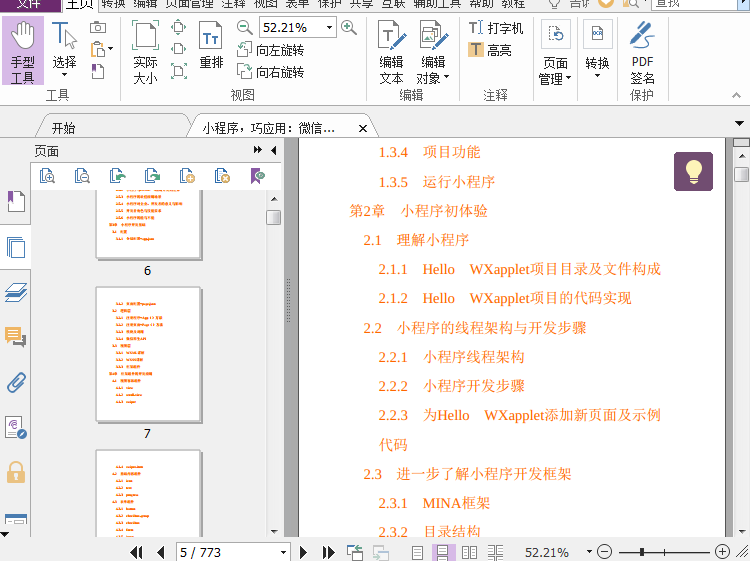Go to the previous page
Image resolution: width=750 pixels, height=561 pixels.
click(x=161, y=552)
